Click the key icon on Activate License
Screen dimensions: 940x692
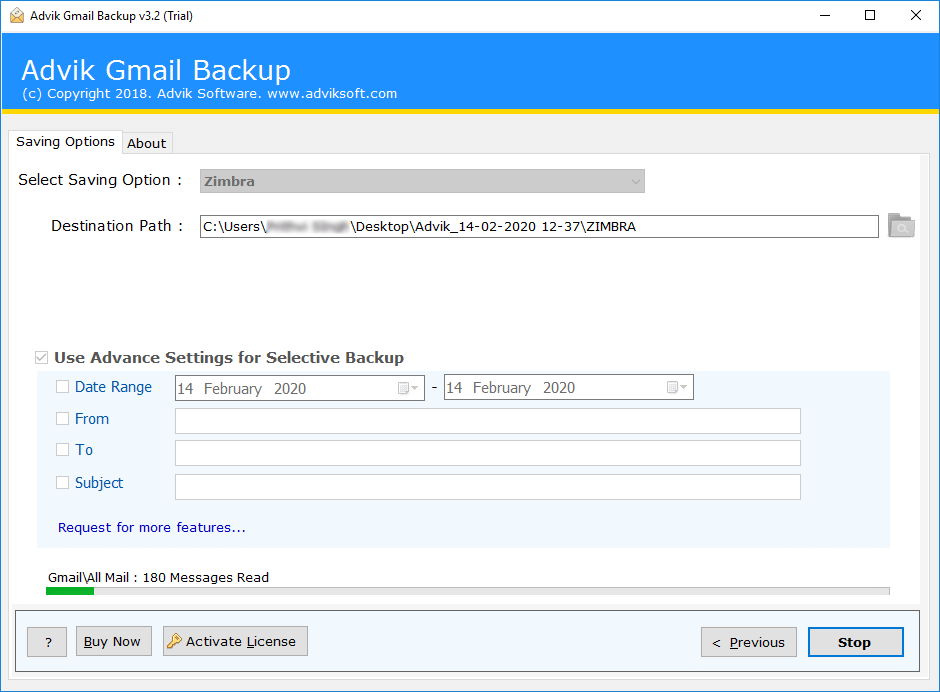click(x=174, y=641)
